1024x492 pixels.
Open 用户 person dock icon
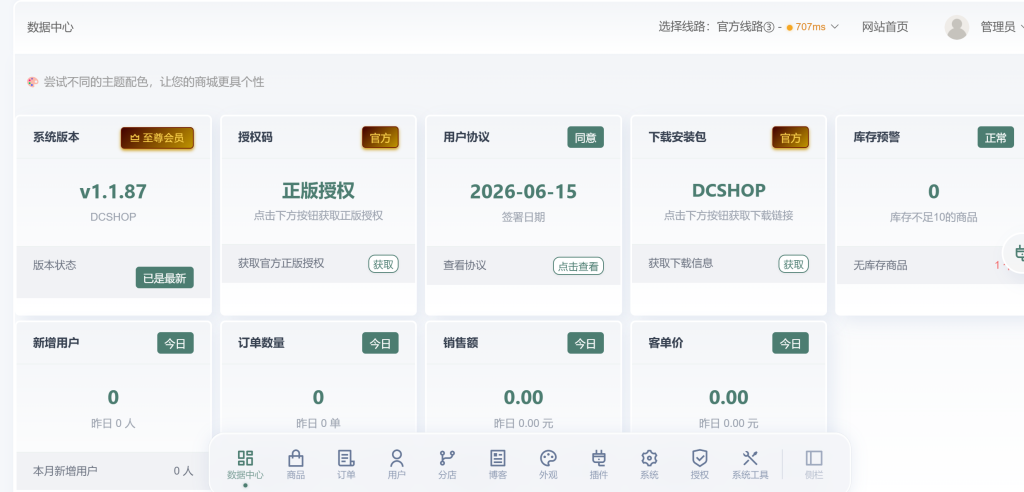click(396, 465)
